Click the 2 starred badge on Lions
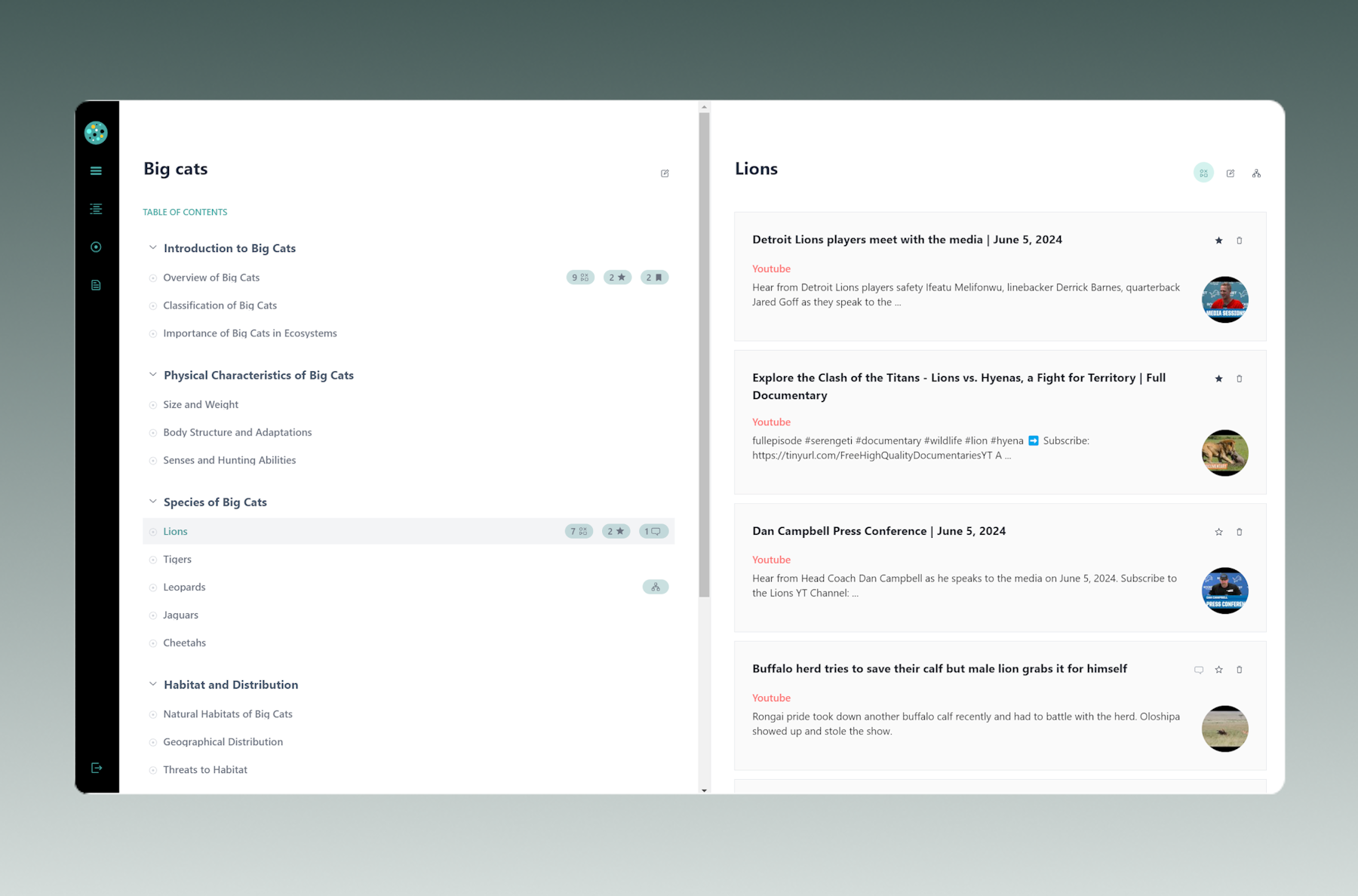The height and width of the screenshot is (896, 1358). pos(616,532)
